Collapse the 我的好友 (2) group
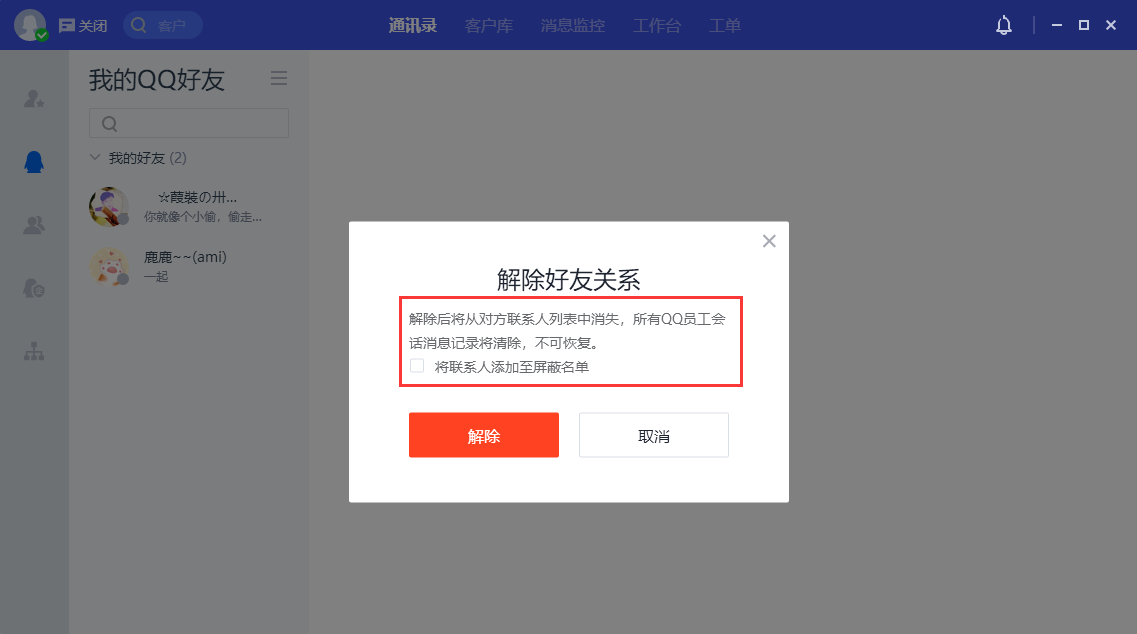The width and height of the screenshot is (1137, 634). point(95,157)
